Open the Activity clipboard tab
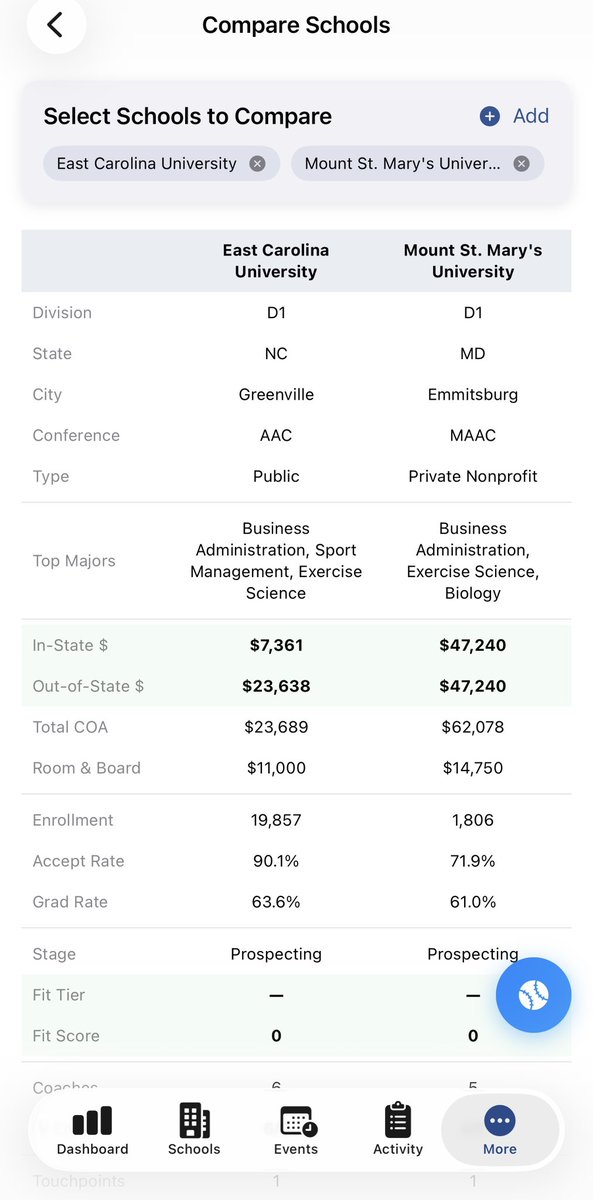Screen dimensions: 593x1200 coord(398,1129)
